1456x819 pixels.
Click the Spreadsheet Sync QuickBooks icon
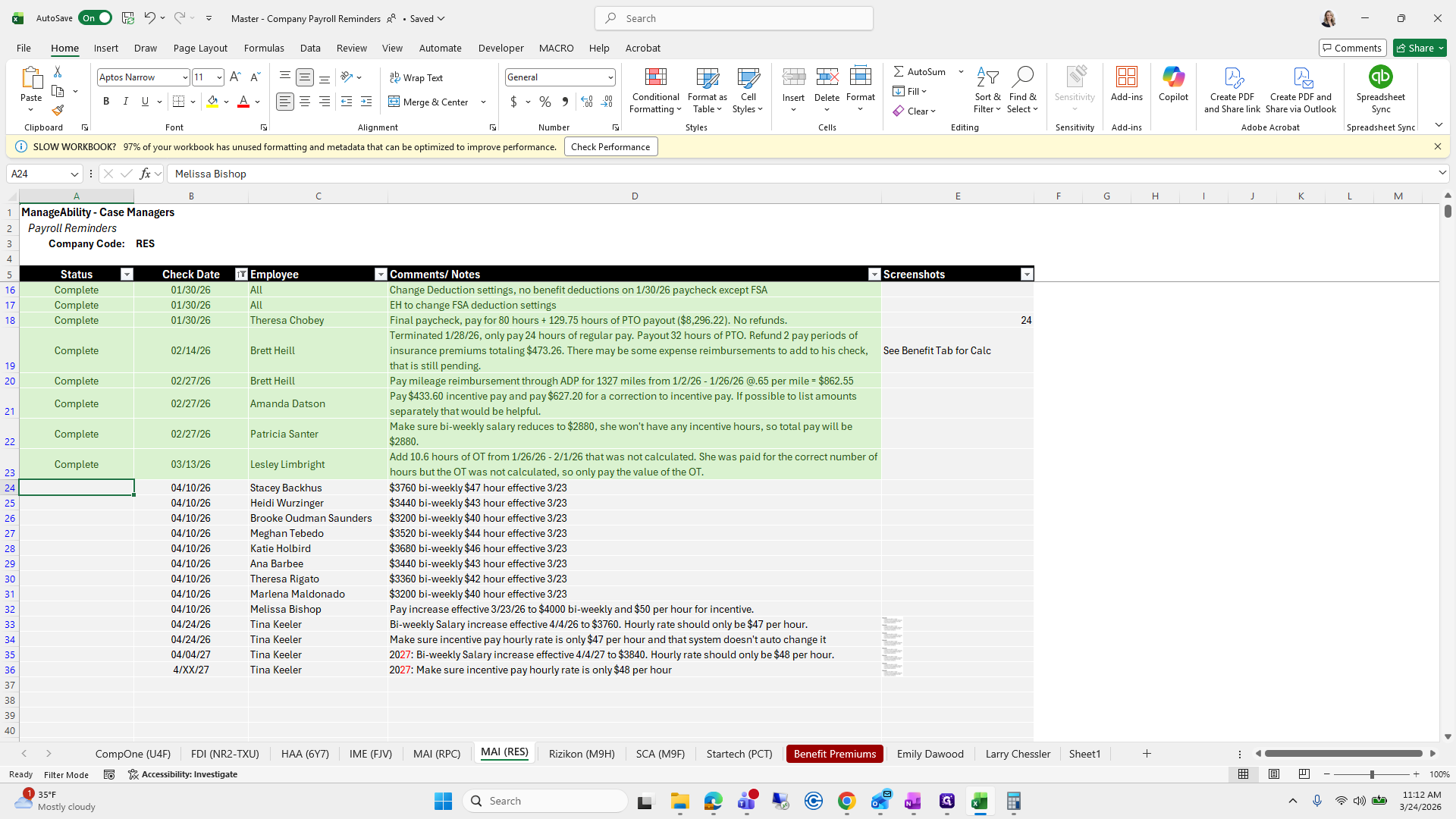click(1380, 77)
